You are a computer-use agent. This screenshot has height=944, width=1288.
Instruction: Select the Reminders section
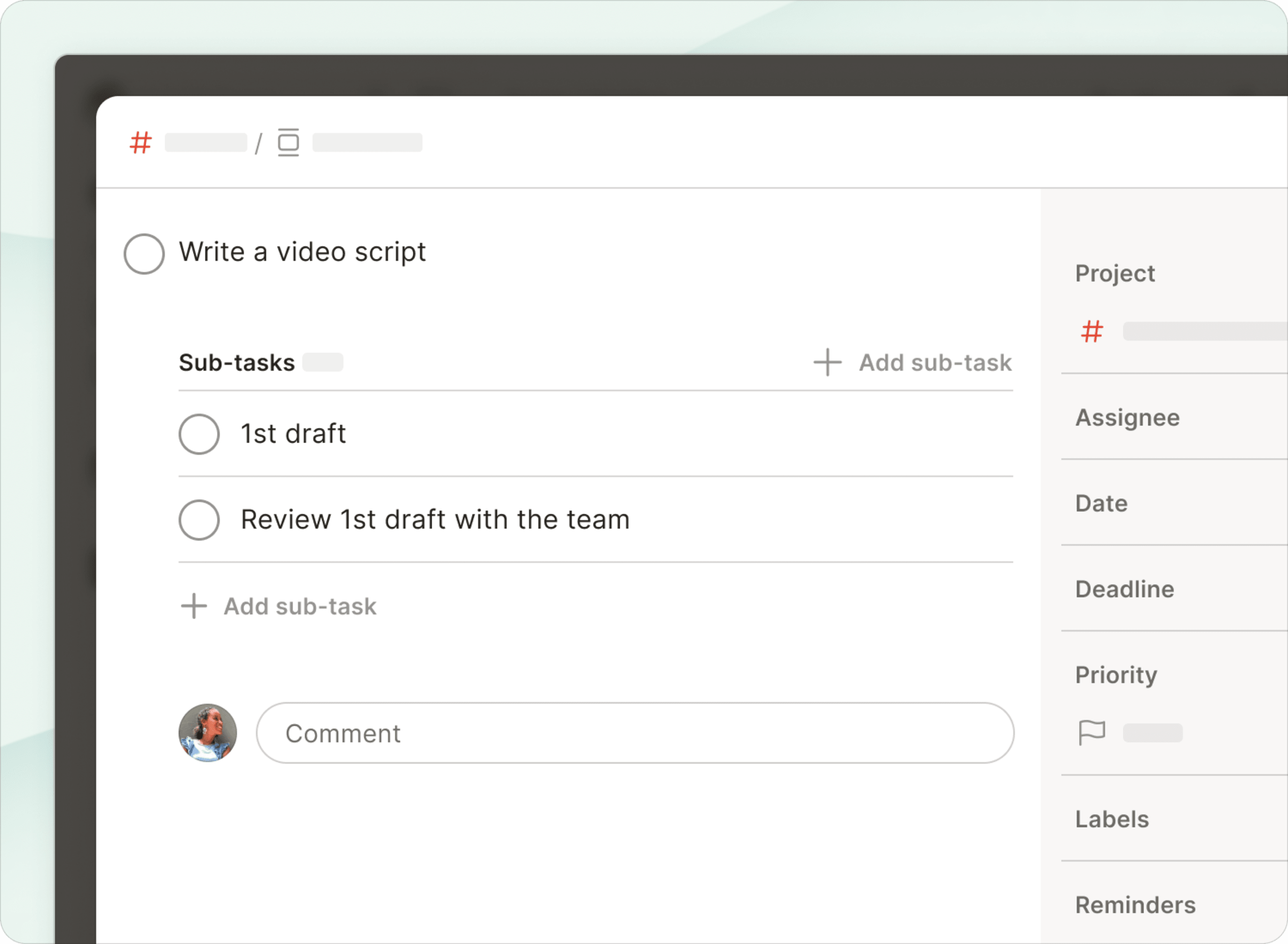[x=1135, y=905]
